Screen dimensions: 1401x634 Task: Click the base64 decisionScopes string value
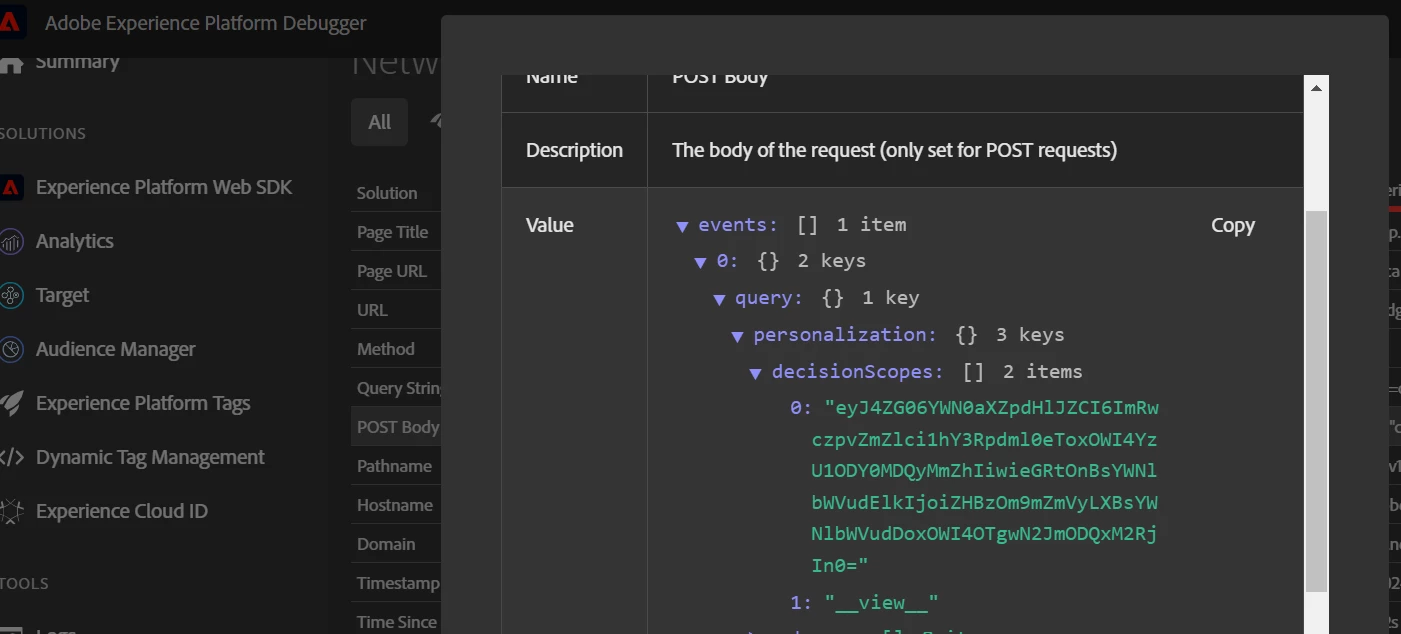point(985,487)
